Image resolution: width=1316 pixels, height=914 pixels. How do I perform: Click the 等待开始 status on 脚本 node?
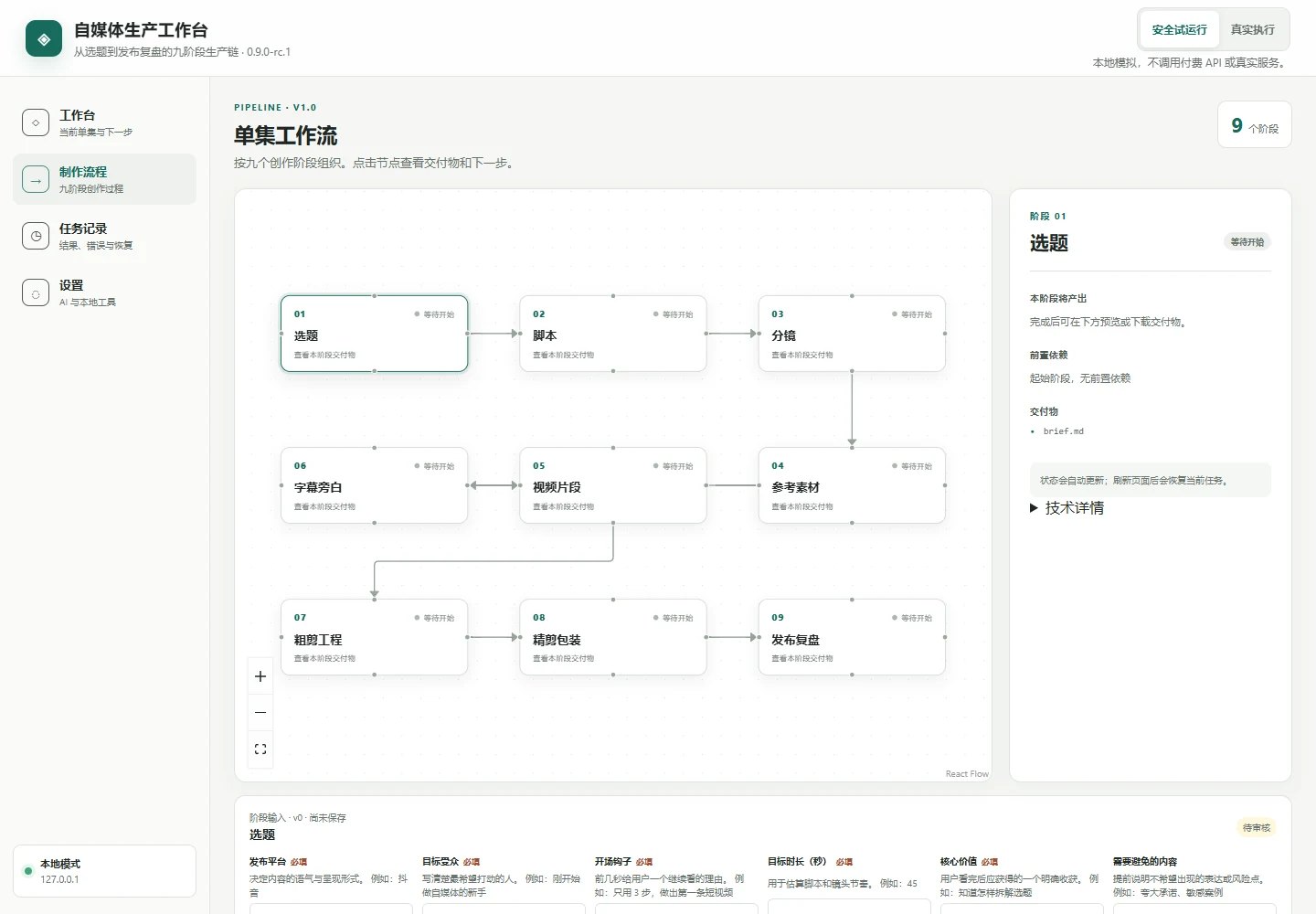coord(673,314)
